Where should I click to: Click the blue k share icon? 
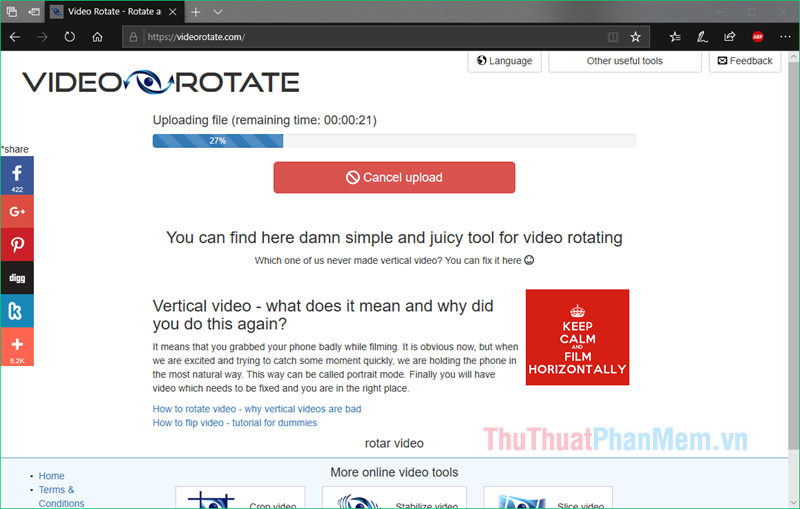17,311
